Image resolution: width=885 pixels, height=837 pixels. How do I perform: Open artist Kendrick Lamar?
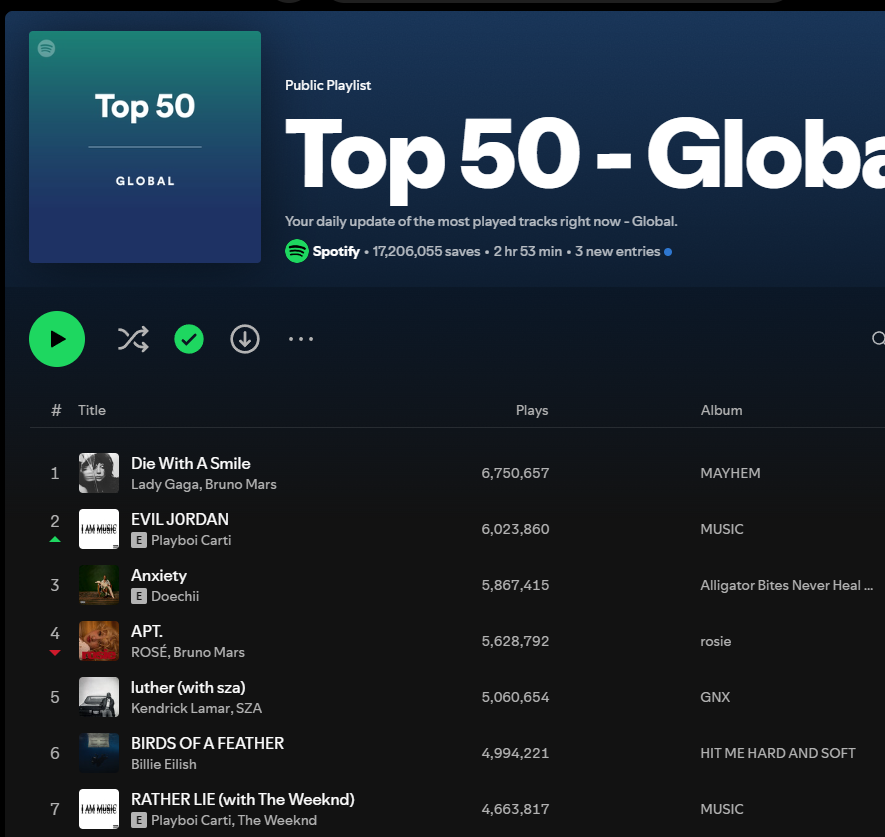pyautogui.click(x=181, y=708)
